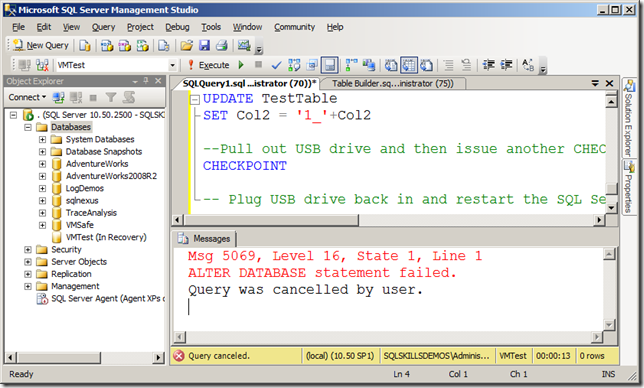Select VMTest (In Recovery) database
The height and width of the screenshot is (388, 644).
click(106, 237)
